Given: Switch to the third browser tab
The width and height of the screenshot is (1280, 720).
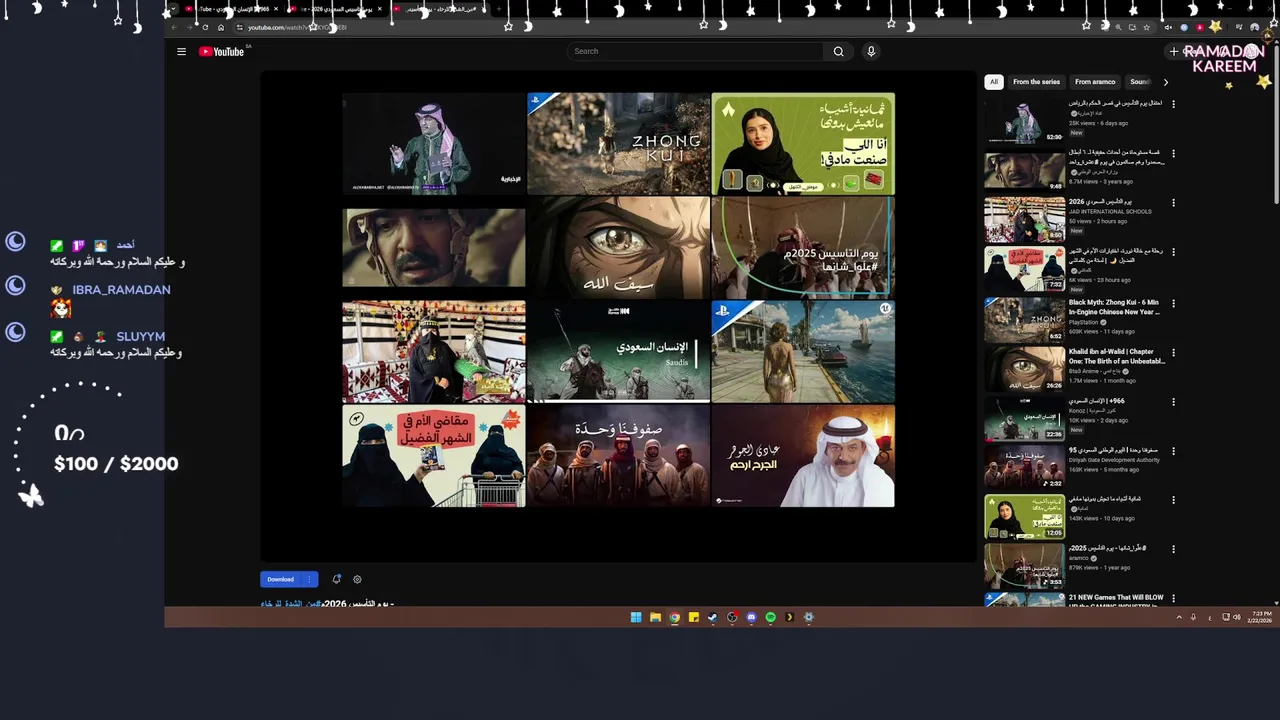Looking at the screenshot, I should coord(440,9).
